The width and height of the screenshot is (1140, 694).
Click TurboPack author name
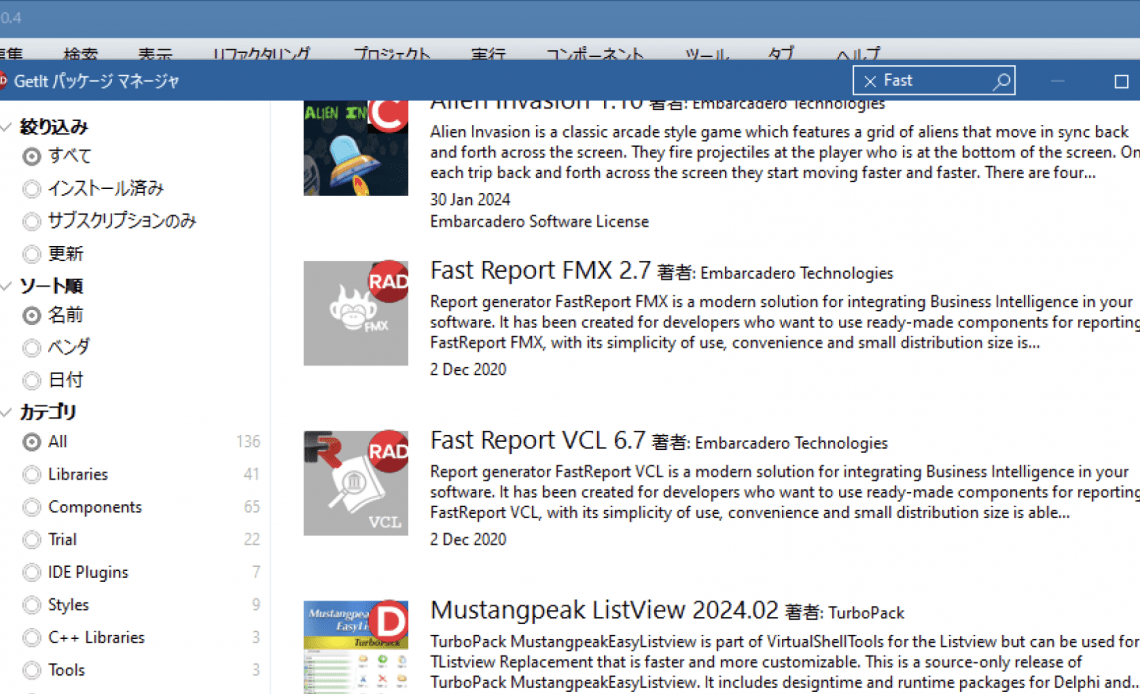click(x=866, y=613)
